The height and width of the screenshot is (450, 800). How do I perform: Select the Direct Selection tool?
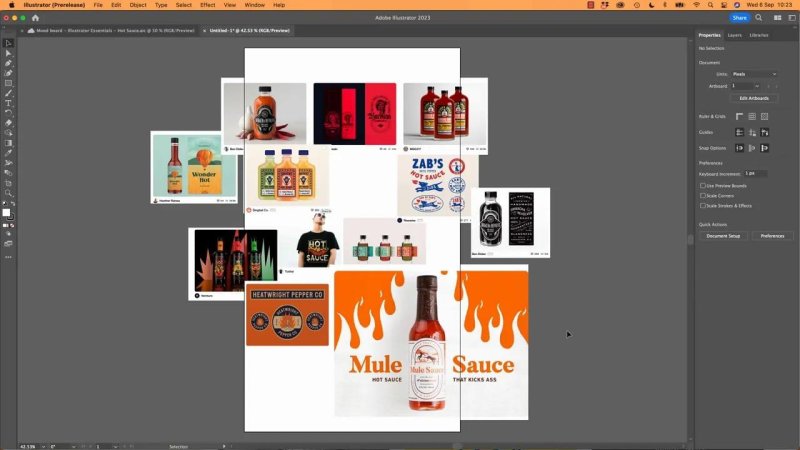[x=8, y=53]
